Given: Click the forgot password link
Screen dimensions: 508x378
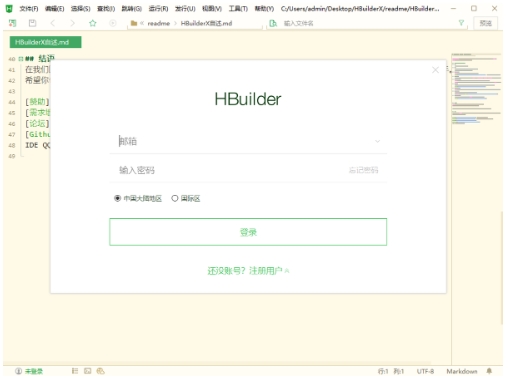Looking at the screenshot, I should (363, 170).
